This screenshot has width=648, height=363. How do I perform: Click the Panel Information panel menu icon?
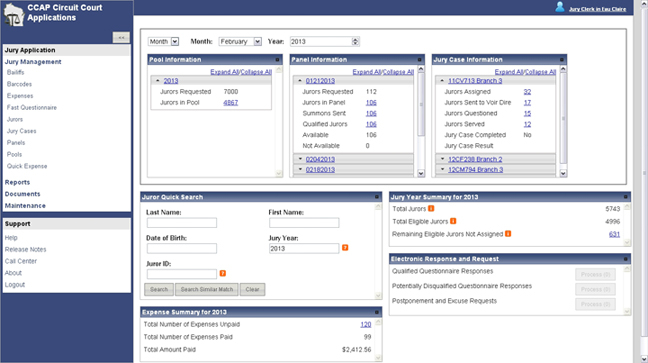pyautogui.click(x=419, y=60)
